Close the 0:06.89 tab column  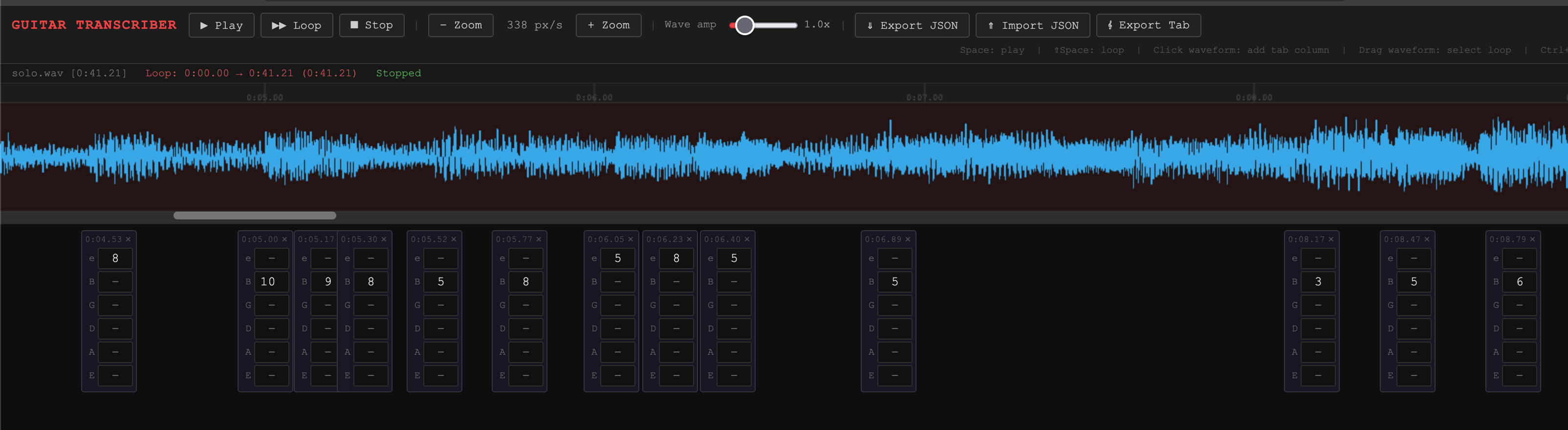[908, 239]
